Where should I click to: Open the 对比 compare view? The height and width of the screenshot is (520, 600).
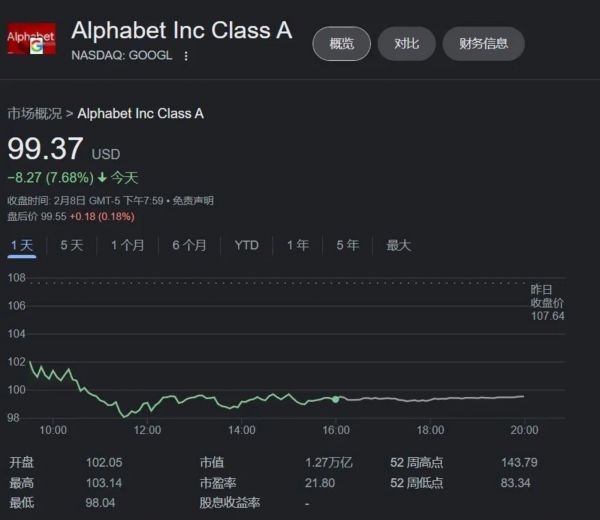[407, 43]
